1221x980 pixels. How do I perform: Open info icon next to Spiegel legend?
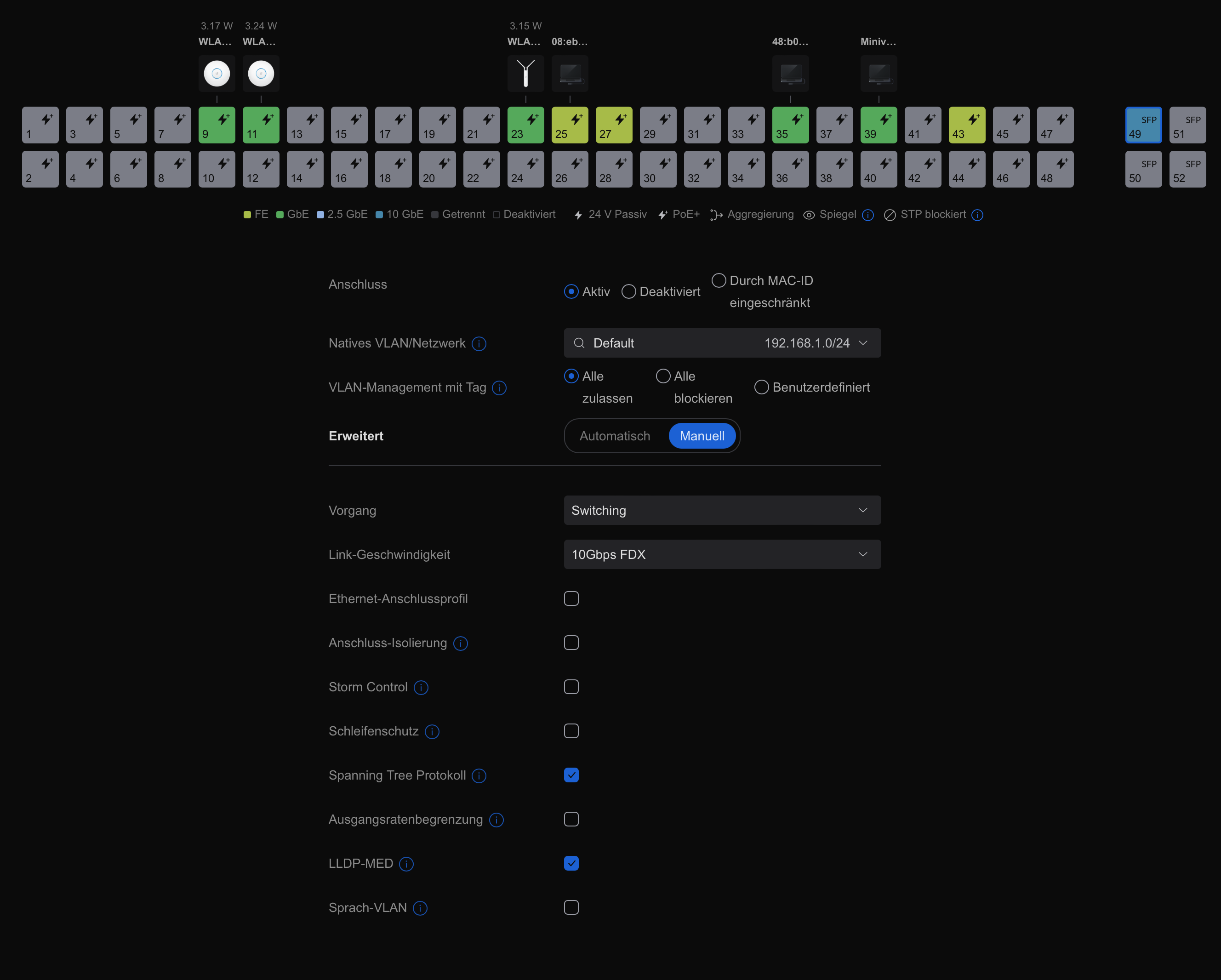click(867, 215)
